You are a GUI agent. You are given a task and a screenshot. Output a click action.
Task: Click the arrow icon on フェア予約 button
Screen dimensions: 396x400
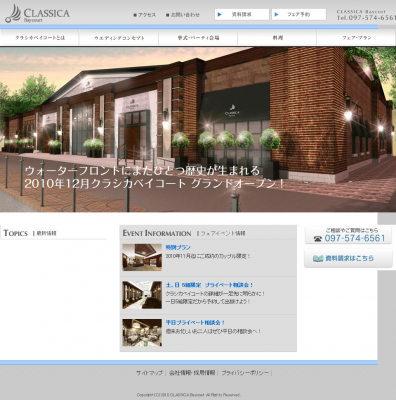276,14
